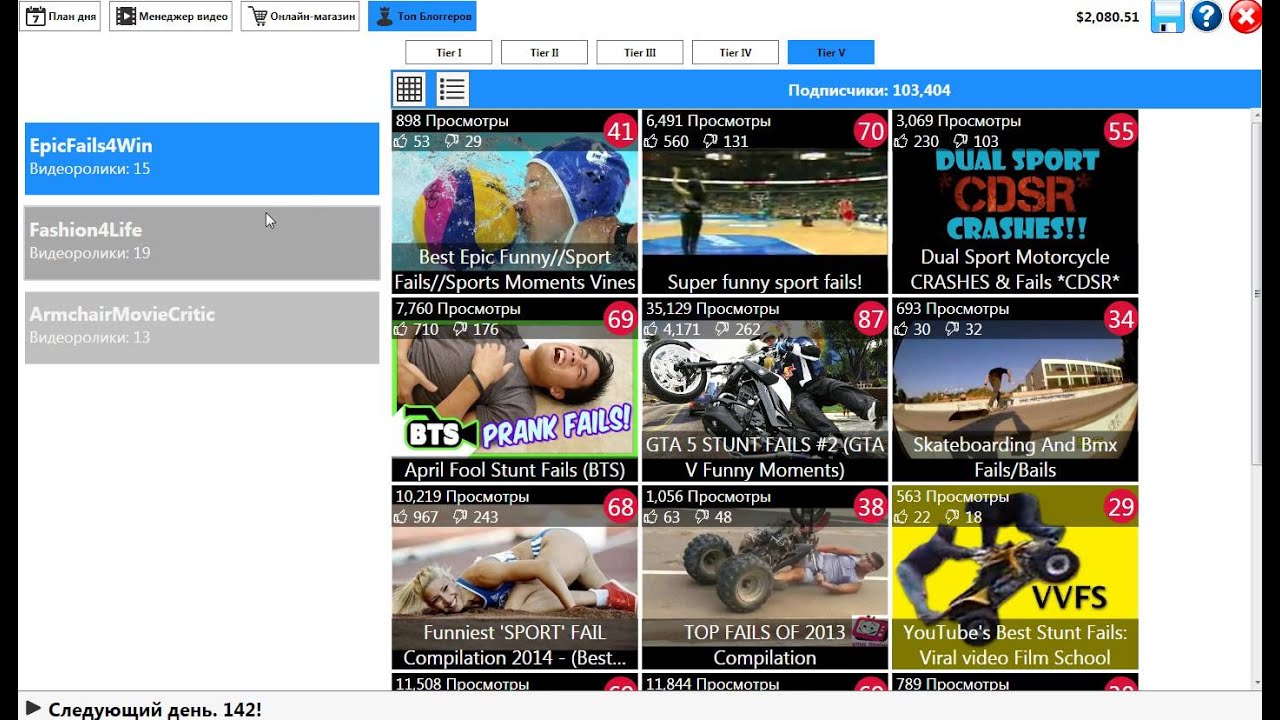1280x720 pixels.
Task: Click the Подписчики: 103,404 header
Action: (x=869, y=90)
